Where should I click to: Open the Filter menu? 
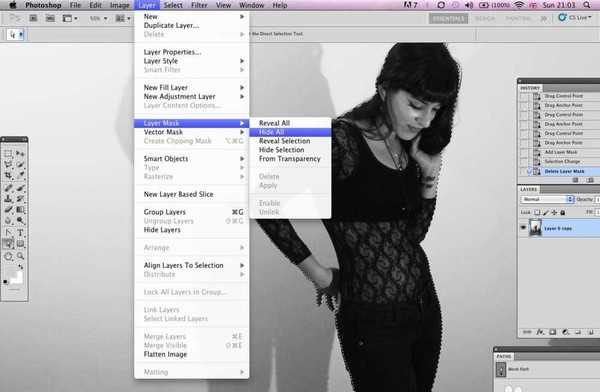(x=199, y=5)
